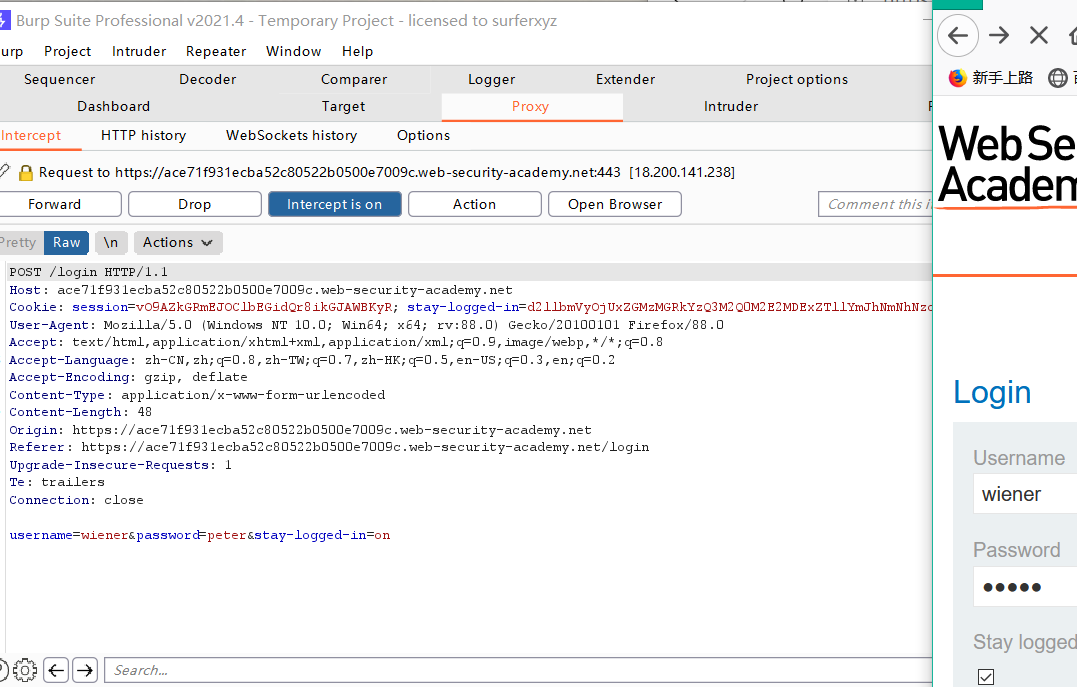Screen dimensions: 1077x687
Task: Click the Burp Suite logo icon in title bar
Action: (4, 20)
